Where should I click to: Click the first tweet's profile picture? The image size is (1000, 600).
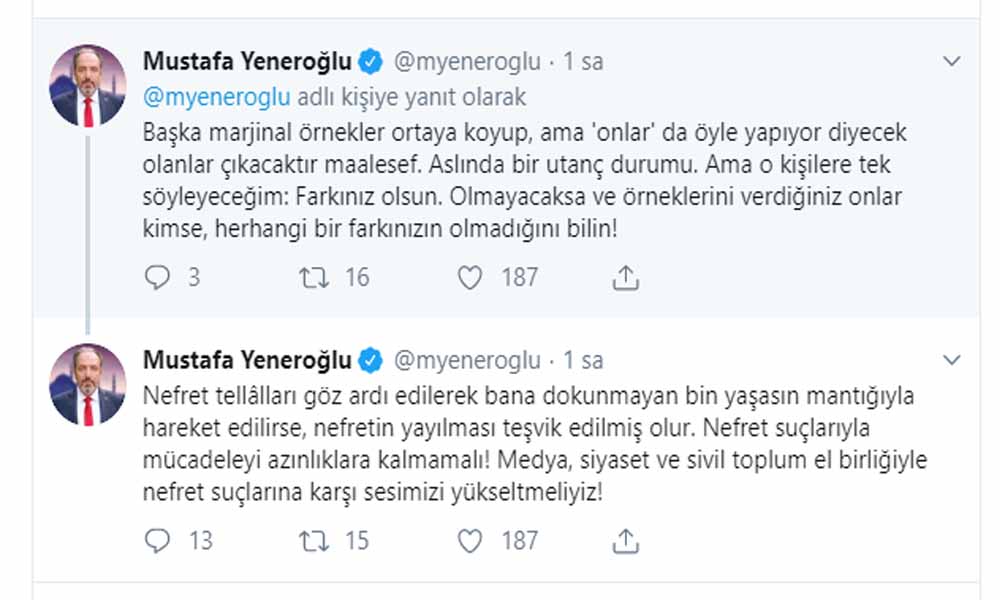88,87
